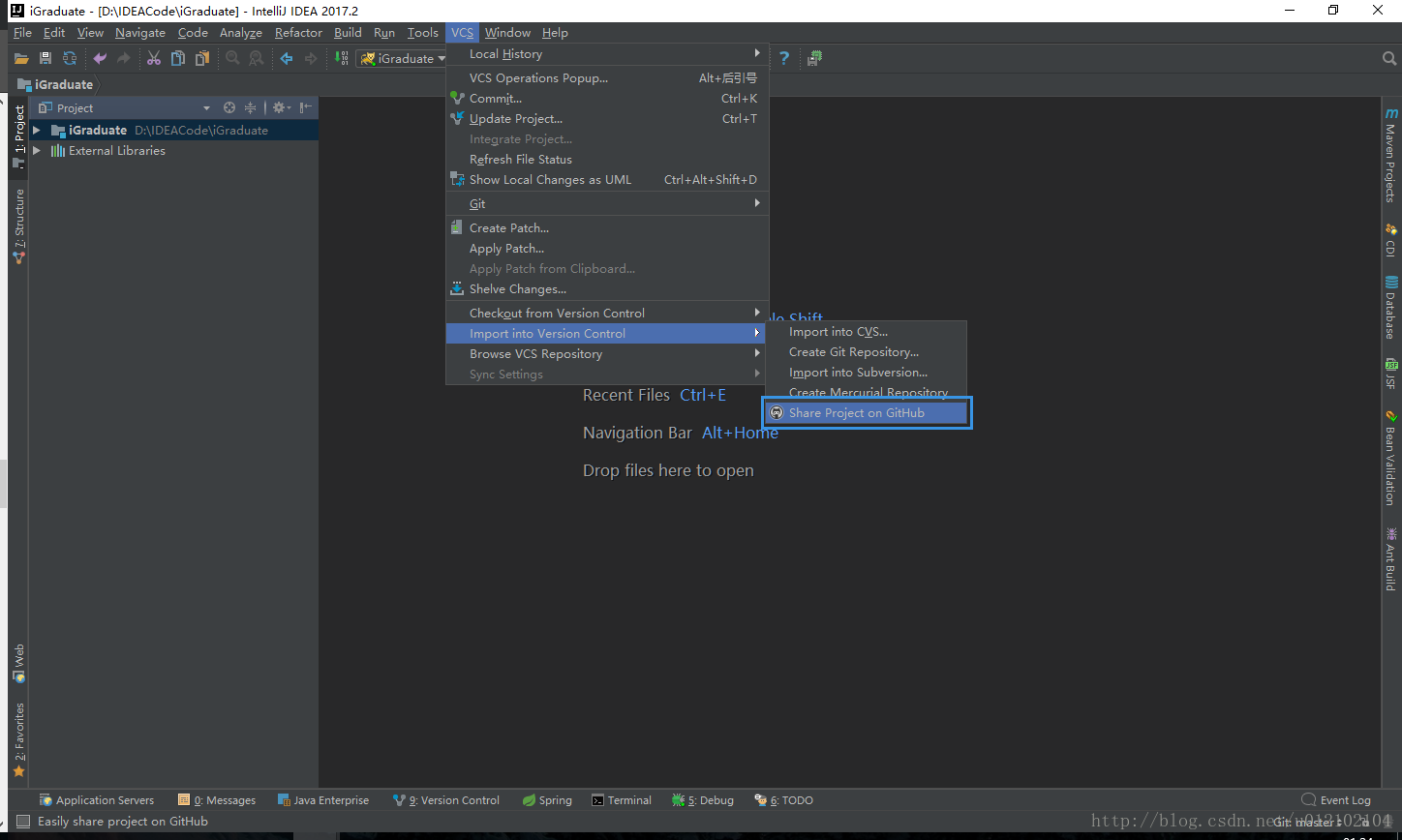Click the Find magnifier toolbar icon
1402x840 pixels.
coord(232,58)
